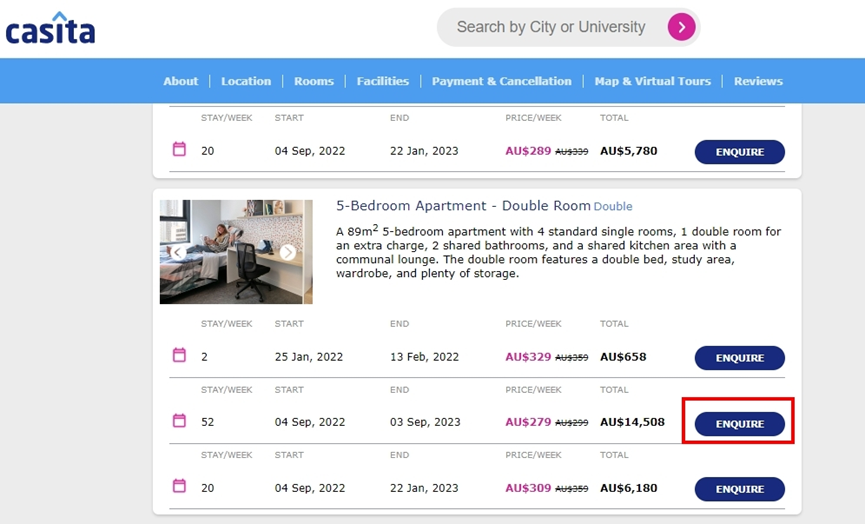The image size is (865, 524).
Task: View the Reviews section
Action: coord(758,81)
